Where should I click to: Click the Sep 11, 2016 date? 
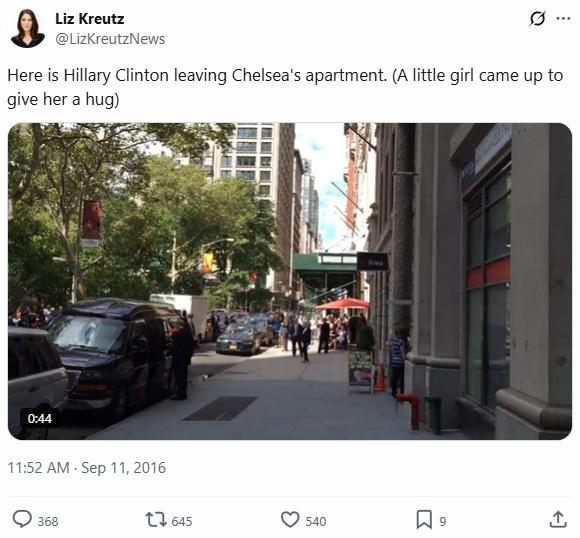(124, 468)
